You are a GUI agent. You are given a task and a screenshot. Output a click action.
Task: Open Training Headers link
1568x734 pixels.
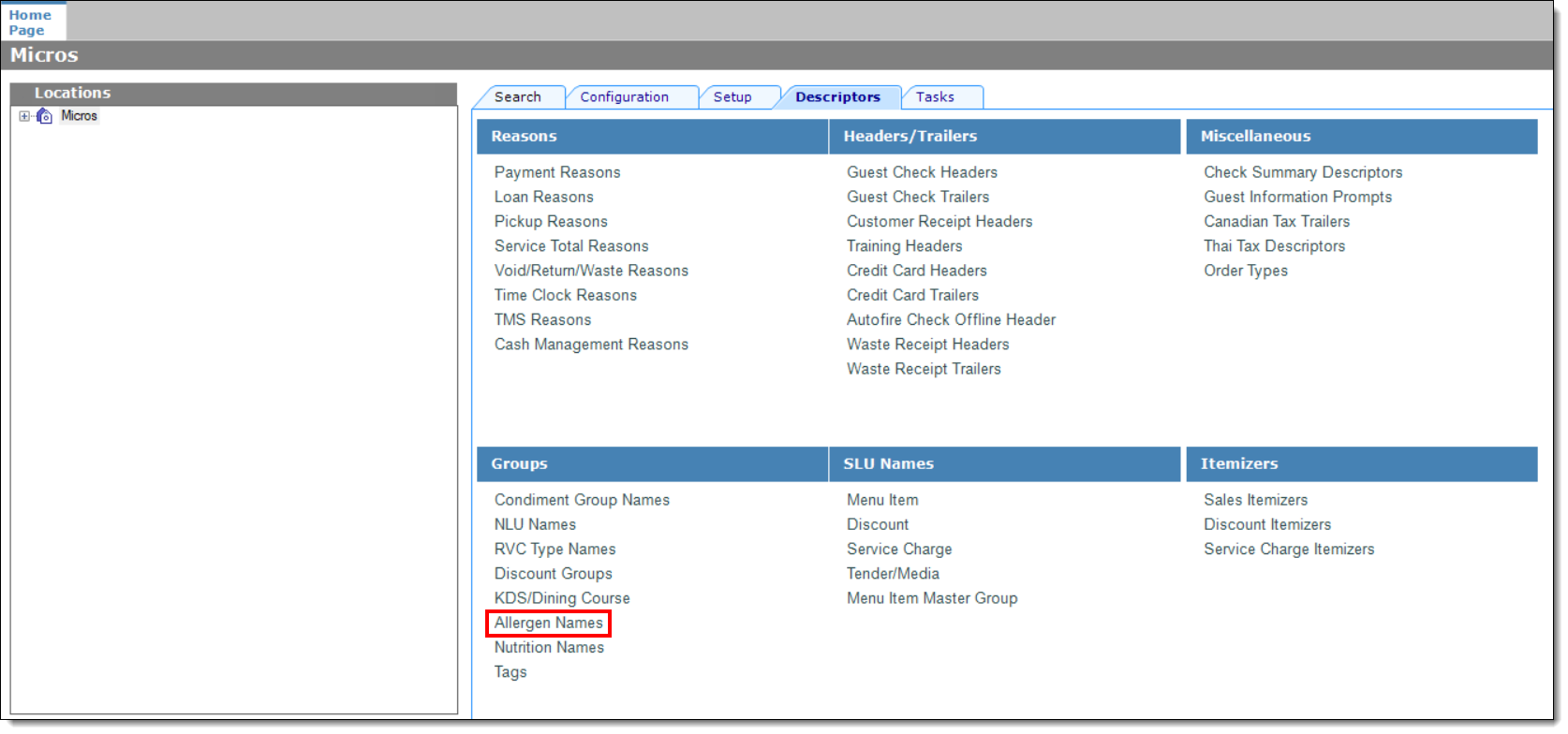pos(904,246)
